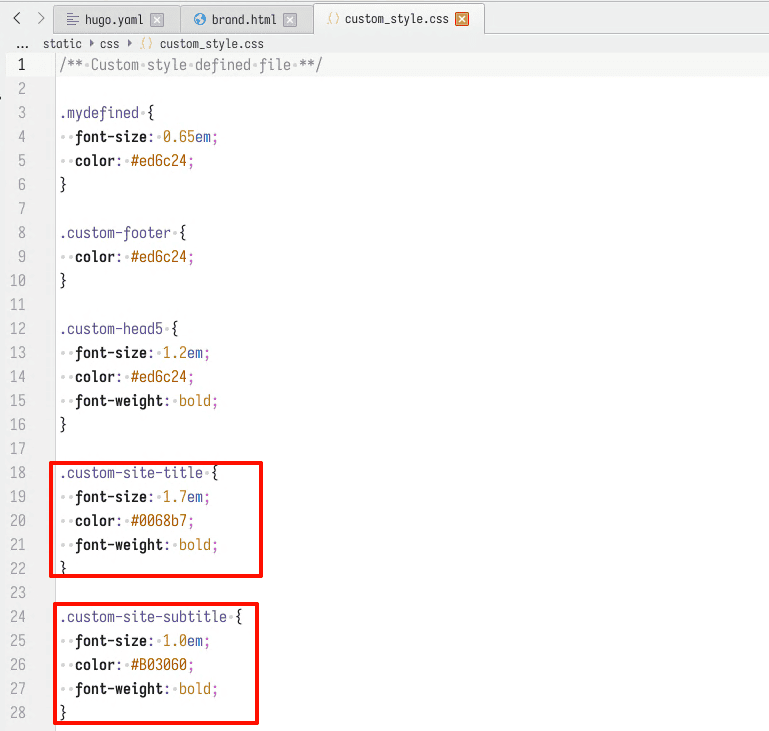This screenshot has height=731, width=769.
Task: Click the YAML file icon on hugo.yaml tab
Action: point(73,19)
